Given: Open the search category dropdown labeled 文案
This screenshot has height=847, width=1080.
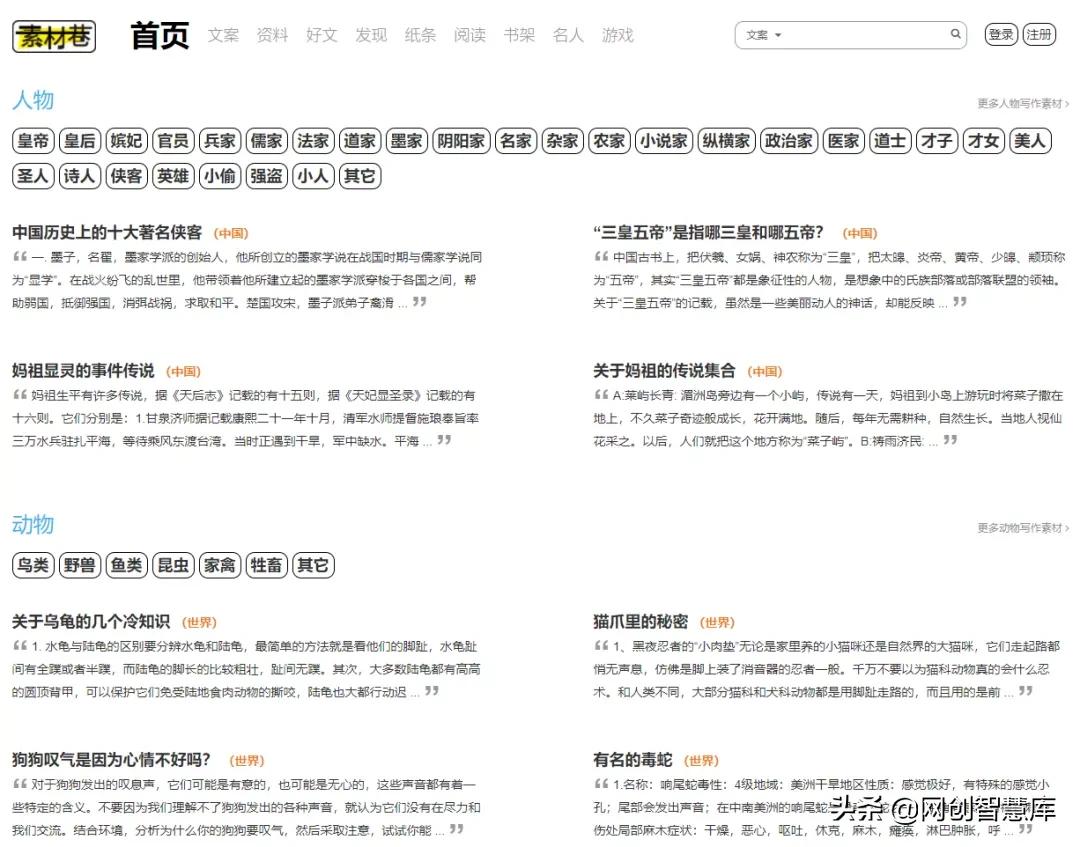Looking at the screenshot, I should point(764,34).
